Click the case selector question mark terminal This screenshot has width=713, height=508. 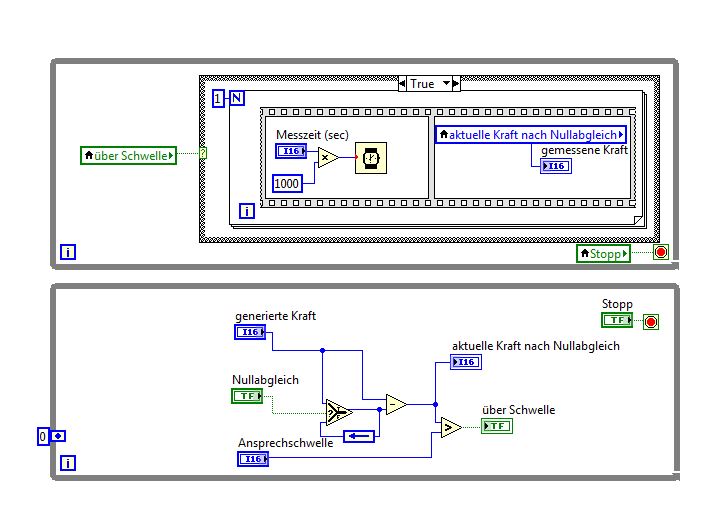203,153
